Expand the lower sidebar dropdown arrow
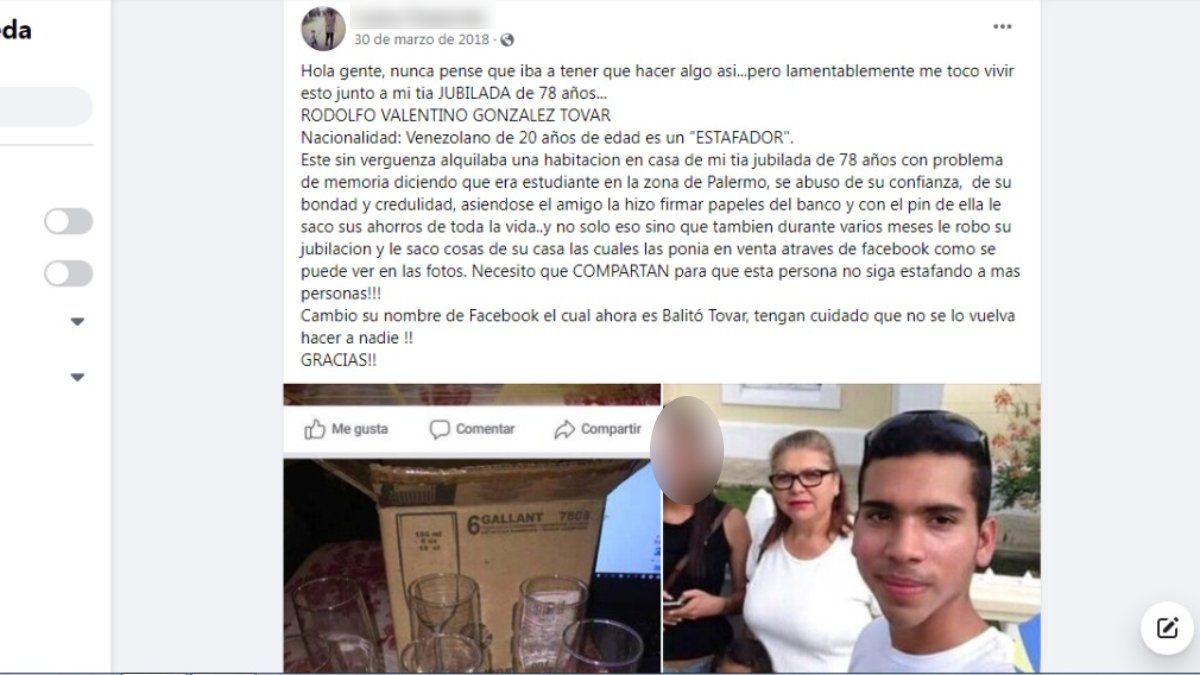This screenshot has width=1200, height=675. [77, 378]
